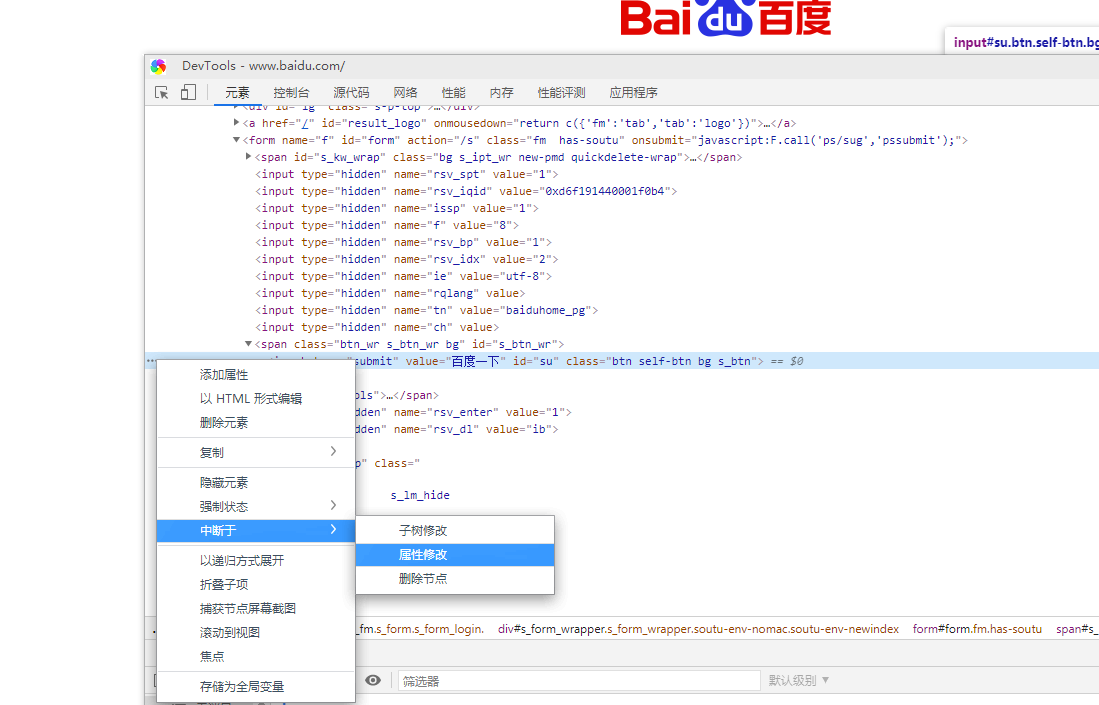1099x705 pixels.
Task: Select the hidden input rsv_idx line
Action: [407, 259]
